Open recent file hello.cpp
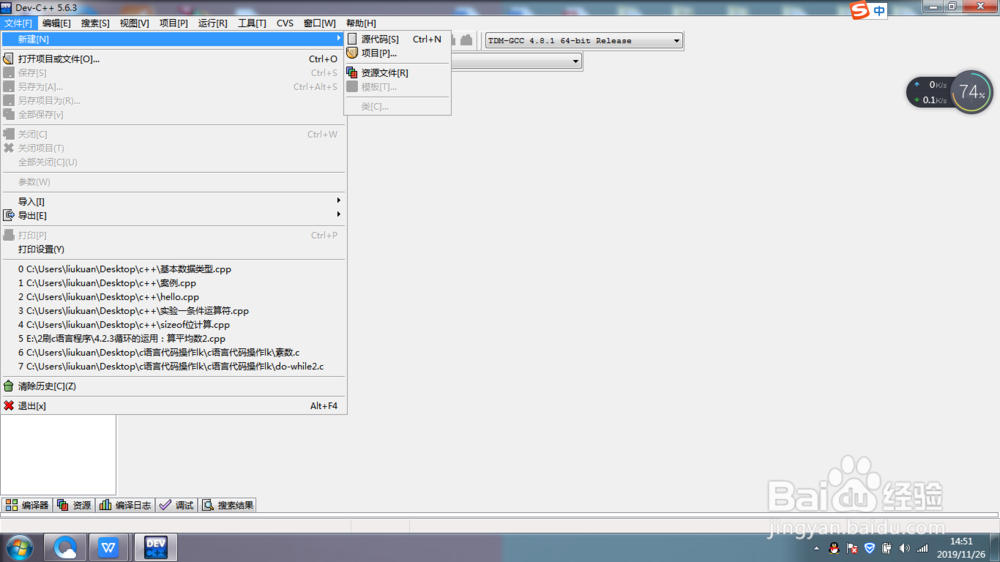The height and width of the screenshot is (562, 1000). [173, 297]
